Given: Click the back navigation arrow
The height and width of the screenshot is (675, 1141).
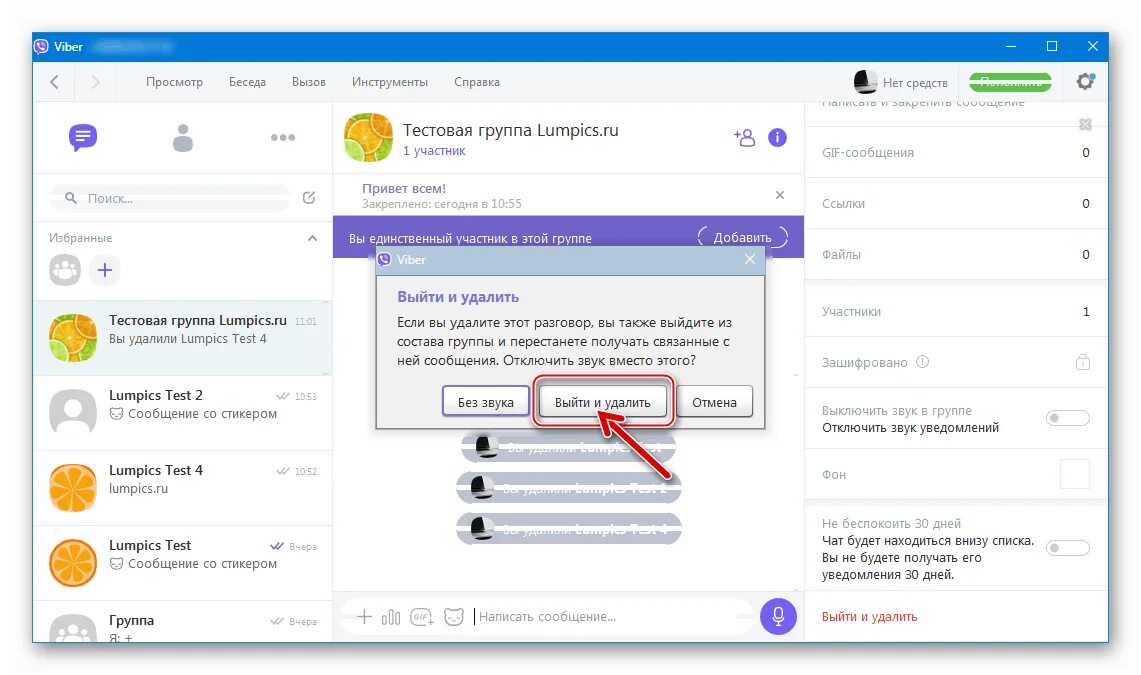Looking at the screenshot, I should (x=55, y=82).
